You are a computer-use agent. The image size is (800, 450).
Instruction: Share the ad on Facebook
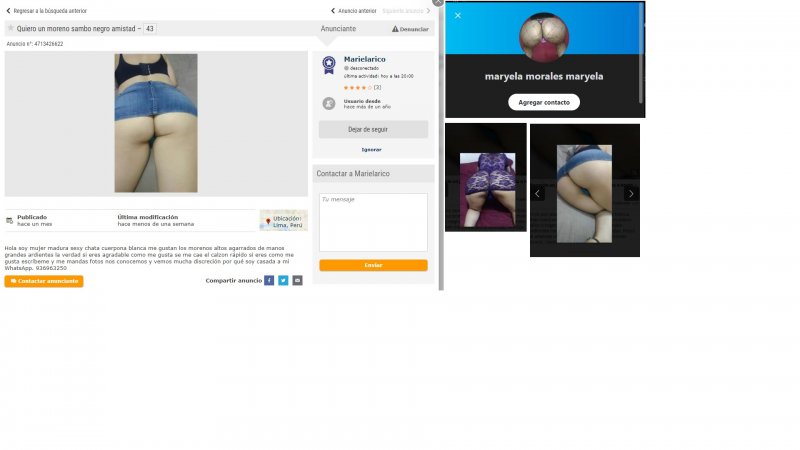coord(269,281)
